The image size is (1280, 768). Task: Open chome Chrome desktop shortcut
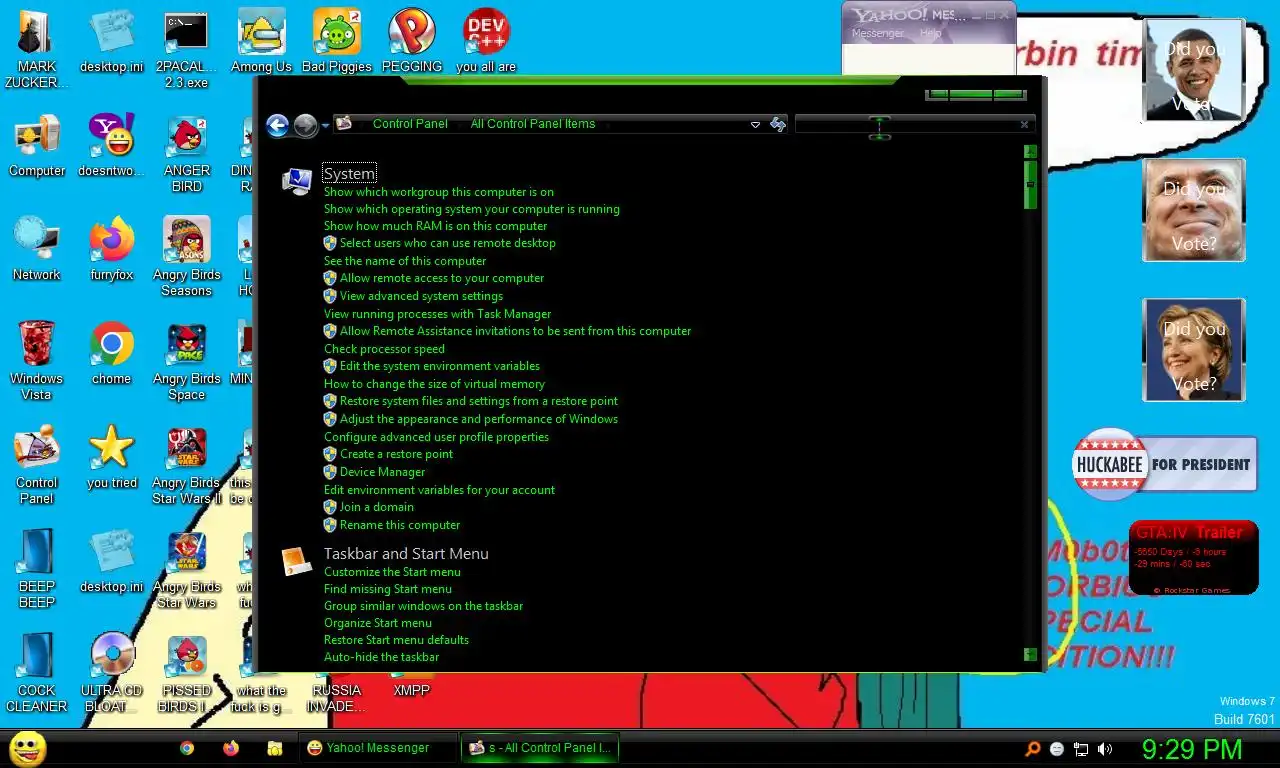[111, 354]
